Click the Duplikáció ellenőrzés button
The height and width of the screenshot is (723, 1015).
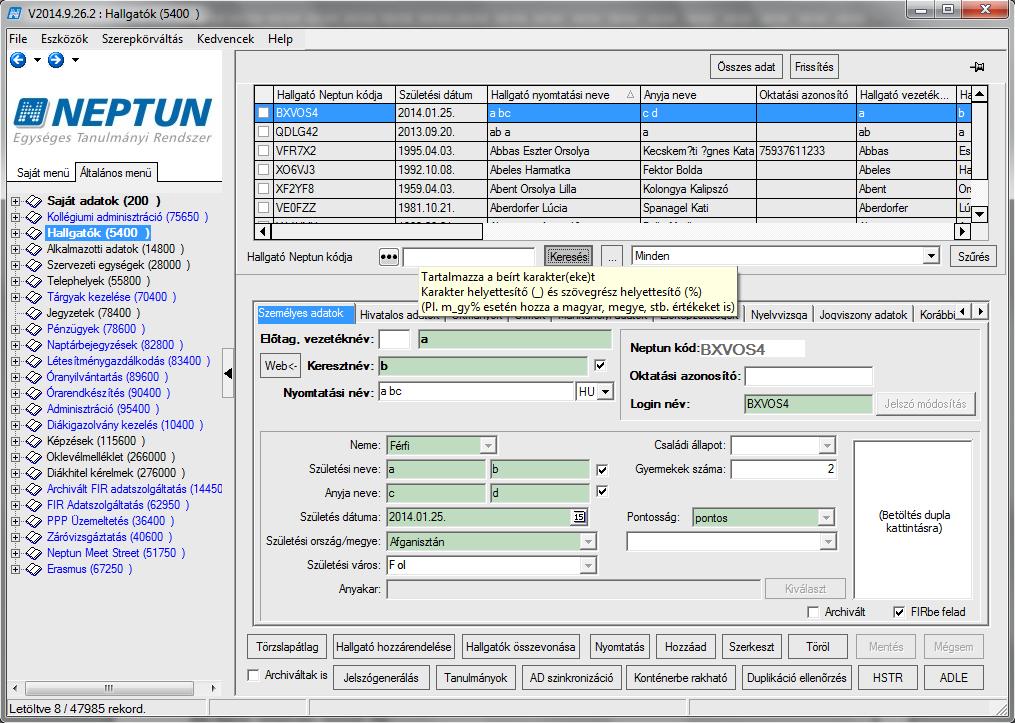(797, 678)
